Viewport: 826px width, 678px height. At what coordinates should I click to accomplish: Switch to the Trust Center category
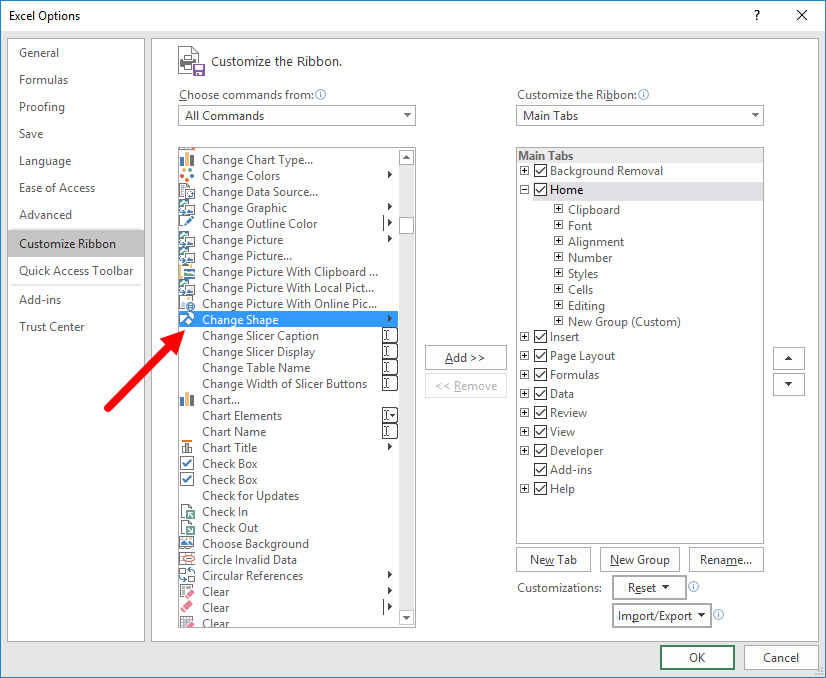tap(52, 327)
